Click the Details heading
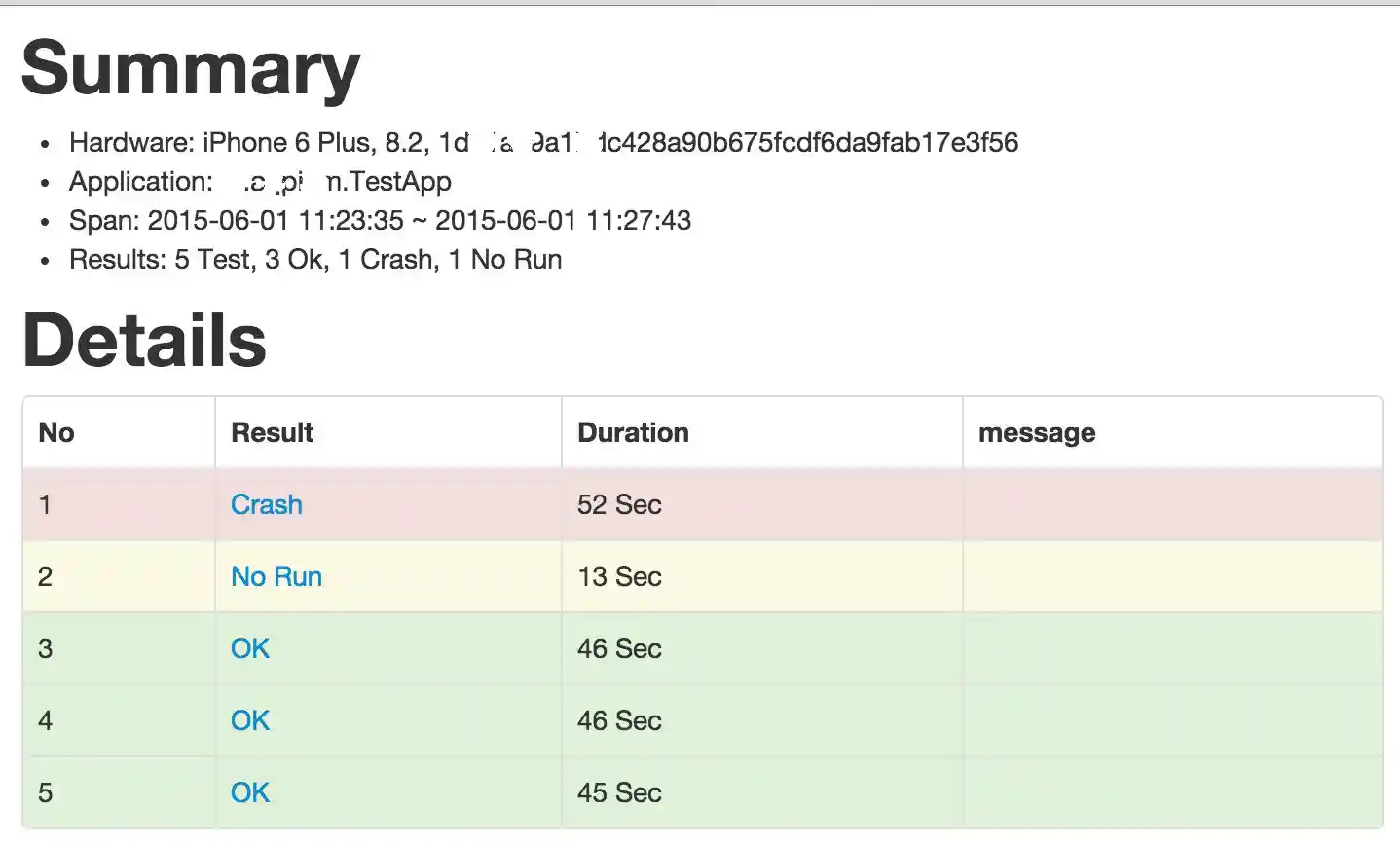This screenshot has width=1400, height=845. coord(144,340)
